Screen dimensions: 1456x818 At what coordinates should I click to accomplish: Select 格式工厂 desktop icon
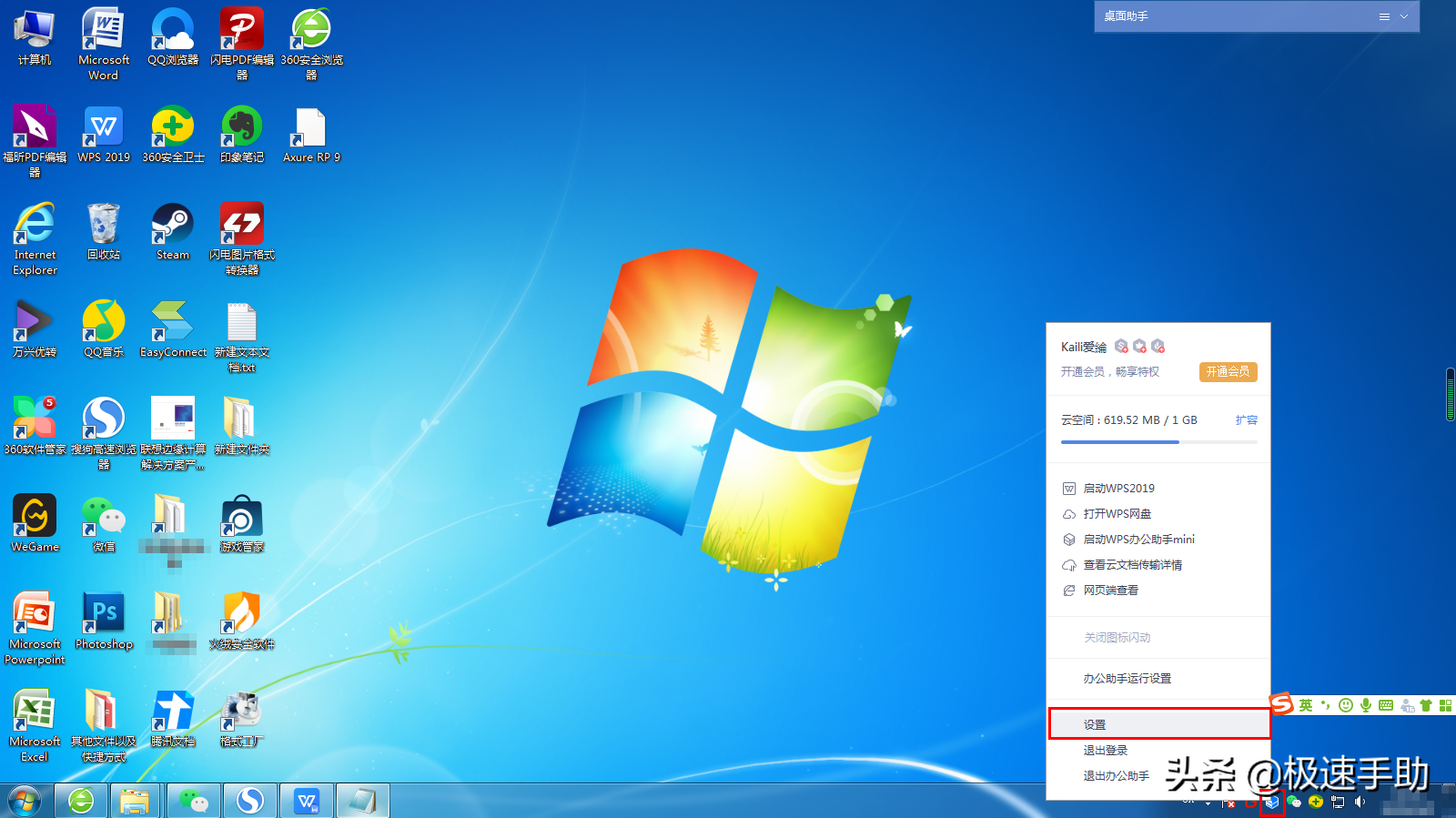click(242, 719)
